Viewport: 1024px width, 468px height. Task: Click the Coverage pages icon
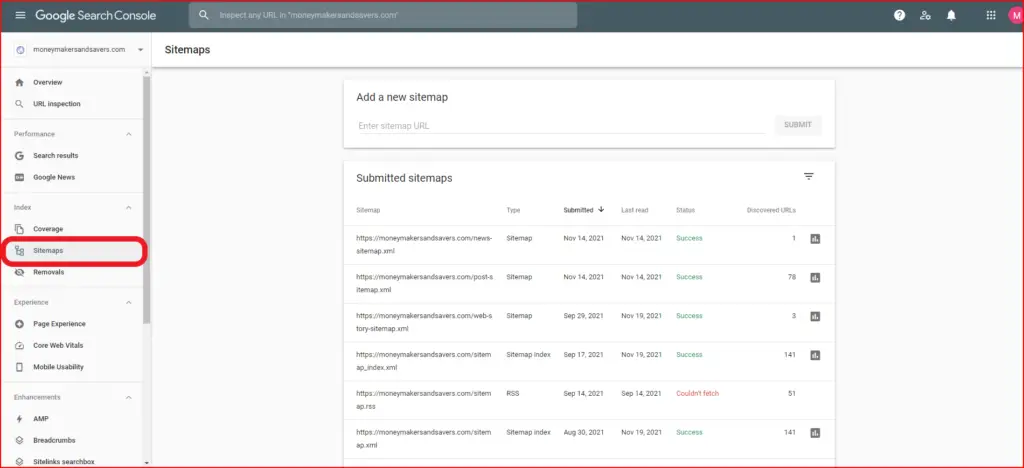(20, 229)
